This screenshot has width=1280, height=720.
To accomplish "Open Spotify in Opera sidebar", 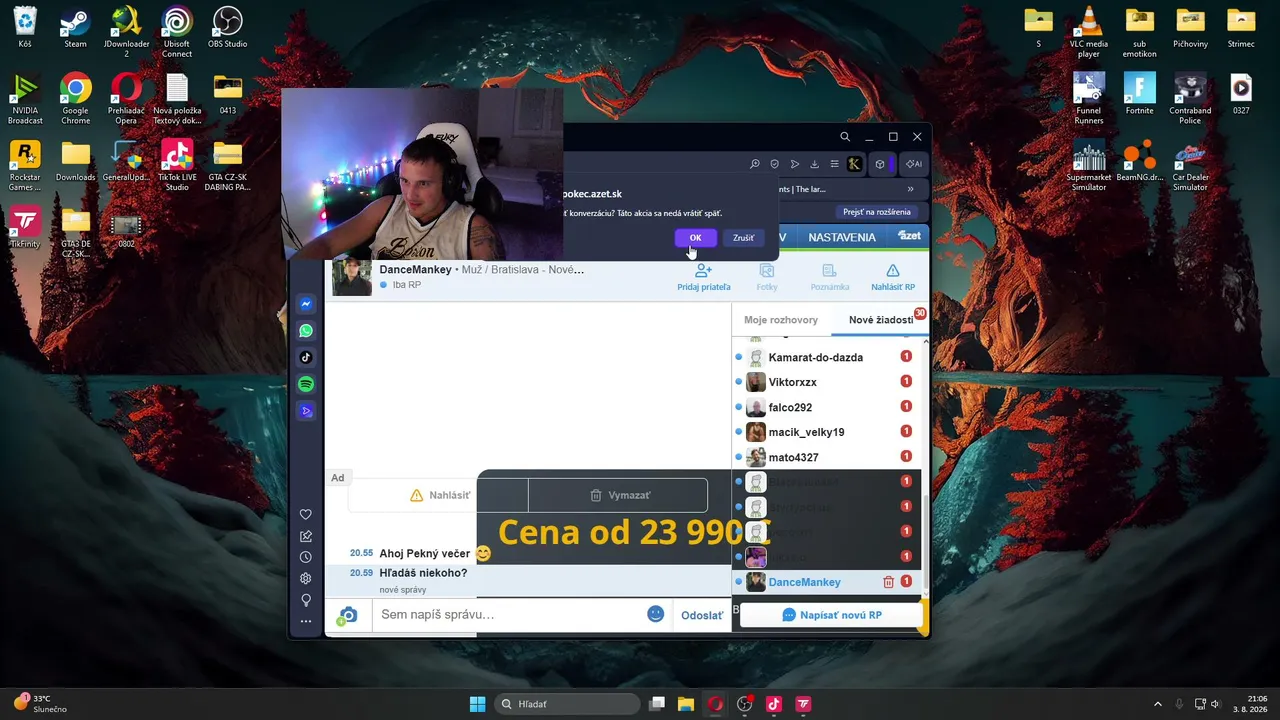I will tap(306, 384).
